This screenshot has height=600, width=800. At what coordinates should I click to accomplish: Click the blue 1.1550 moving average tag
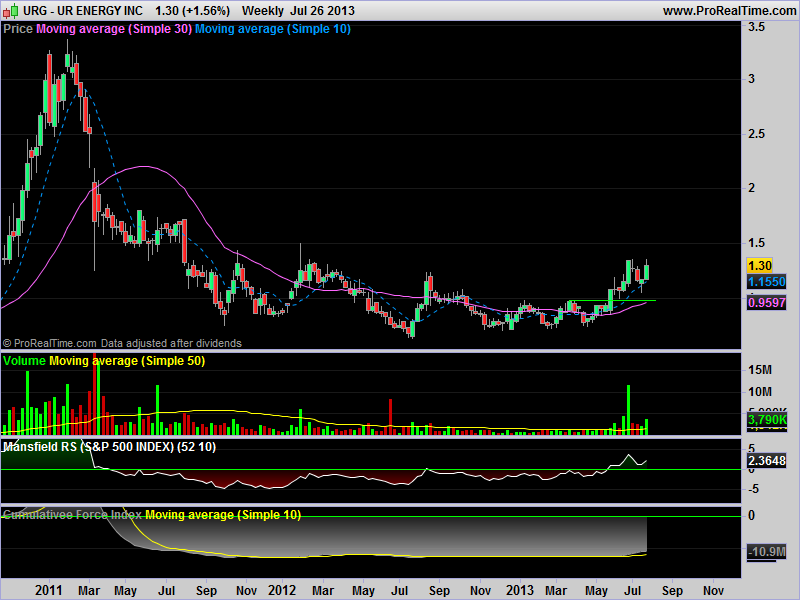(766, 283)
